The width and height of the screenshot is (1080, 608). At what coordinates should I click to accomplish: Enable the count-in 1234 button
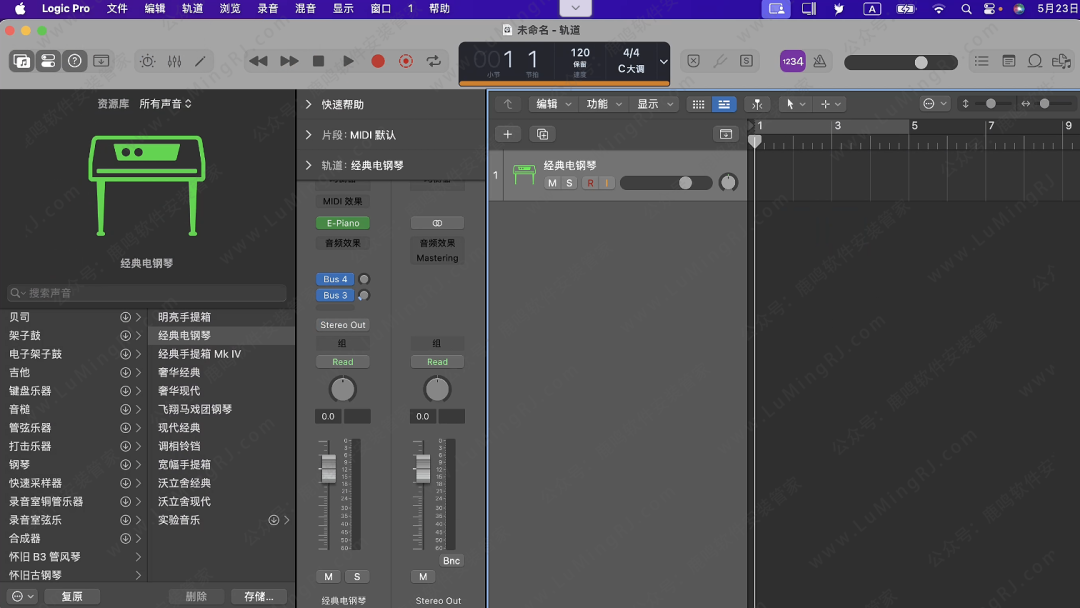[x=792, y=61]
